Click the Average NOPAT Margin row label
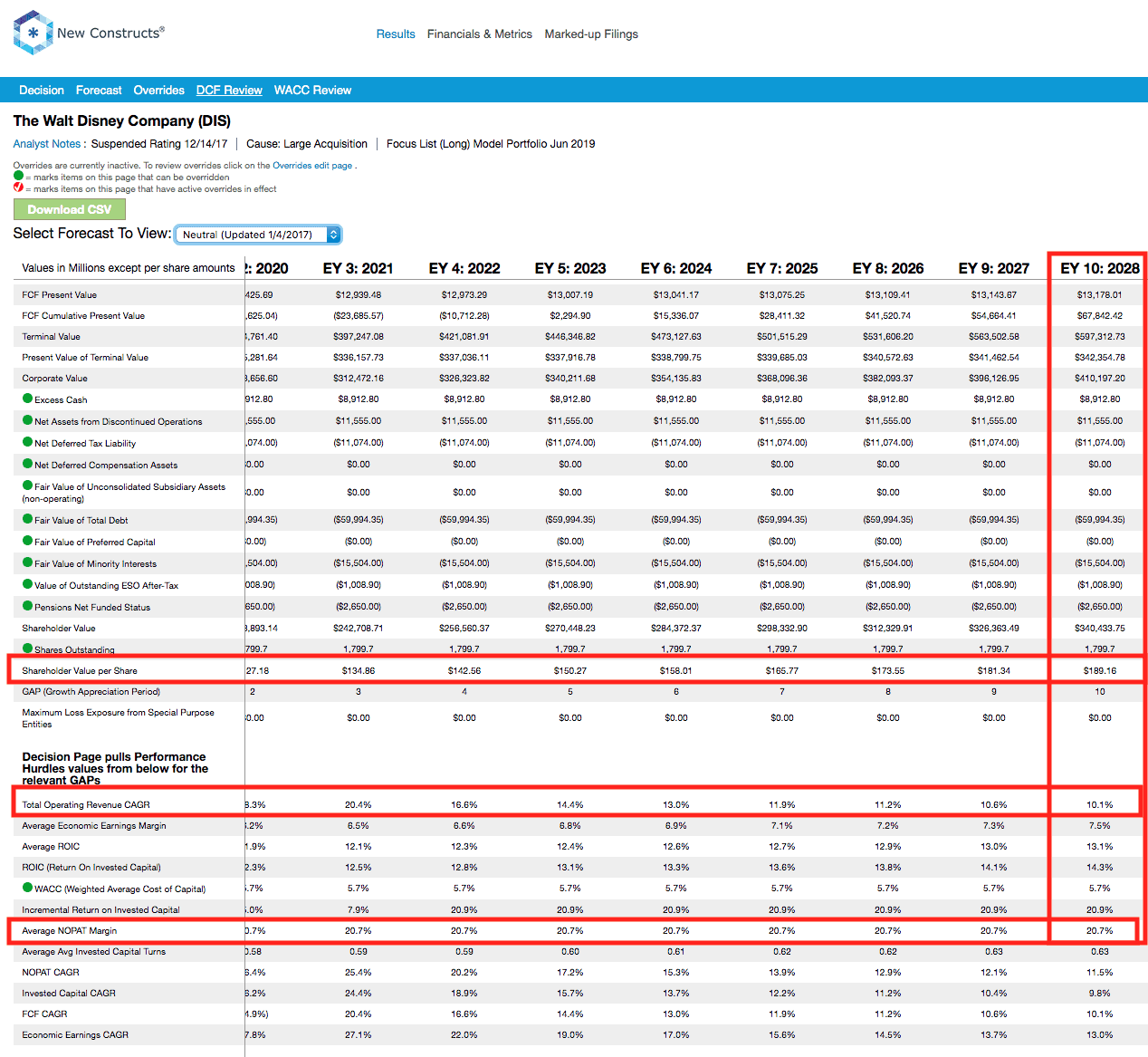This screenshot has width=1148, height=1057. pyautogui.click(x=70, y=931)
